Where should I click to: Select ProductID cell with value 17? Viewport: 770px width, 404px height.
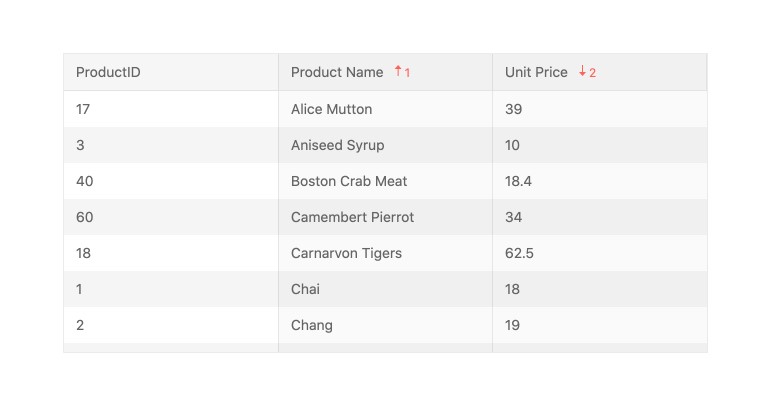point(83,109)
